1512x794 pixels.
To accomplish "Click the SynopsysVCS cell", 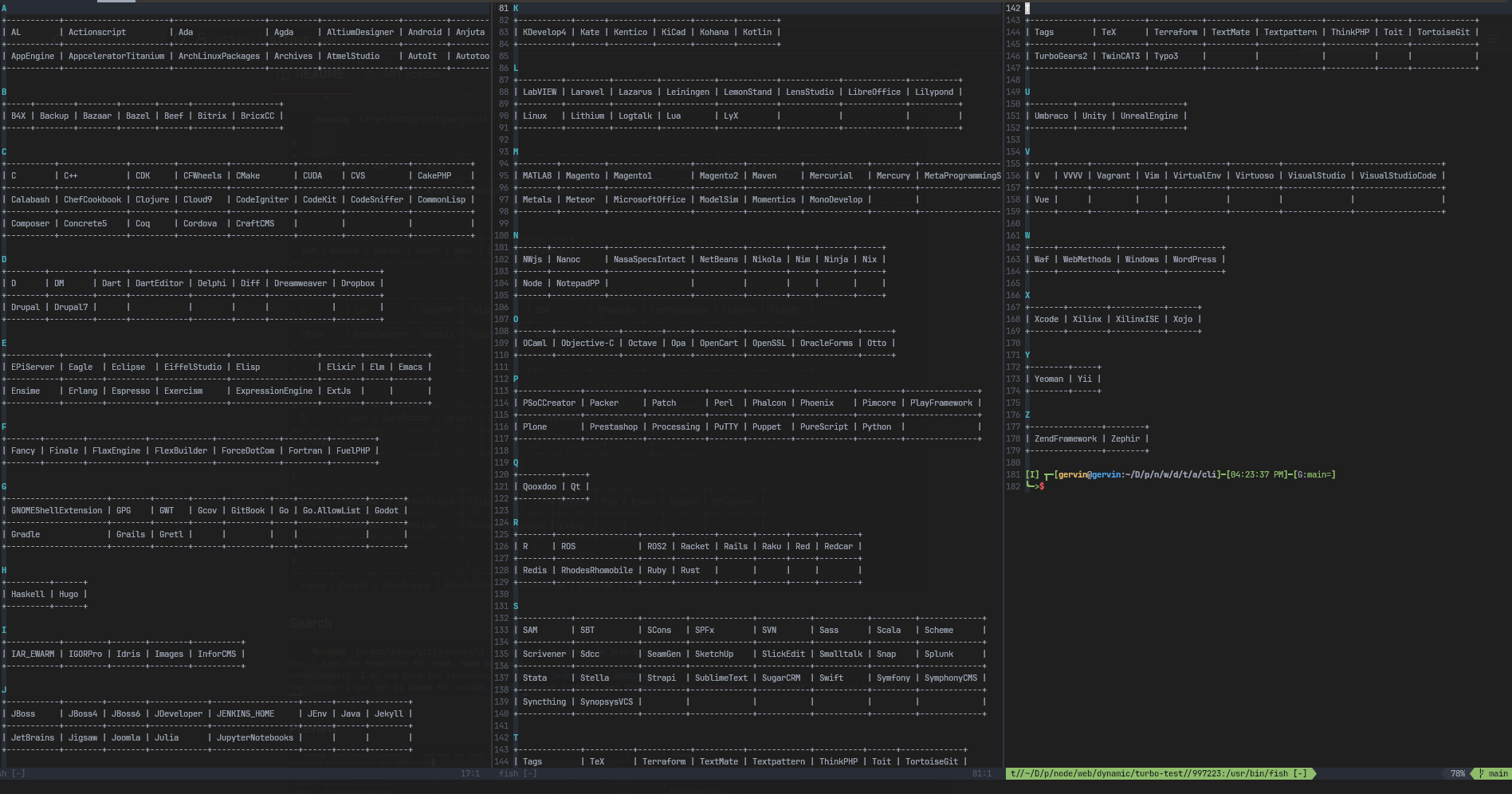I will [607, 702].
